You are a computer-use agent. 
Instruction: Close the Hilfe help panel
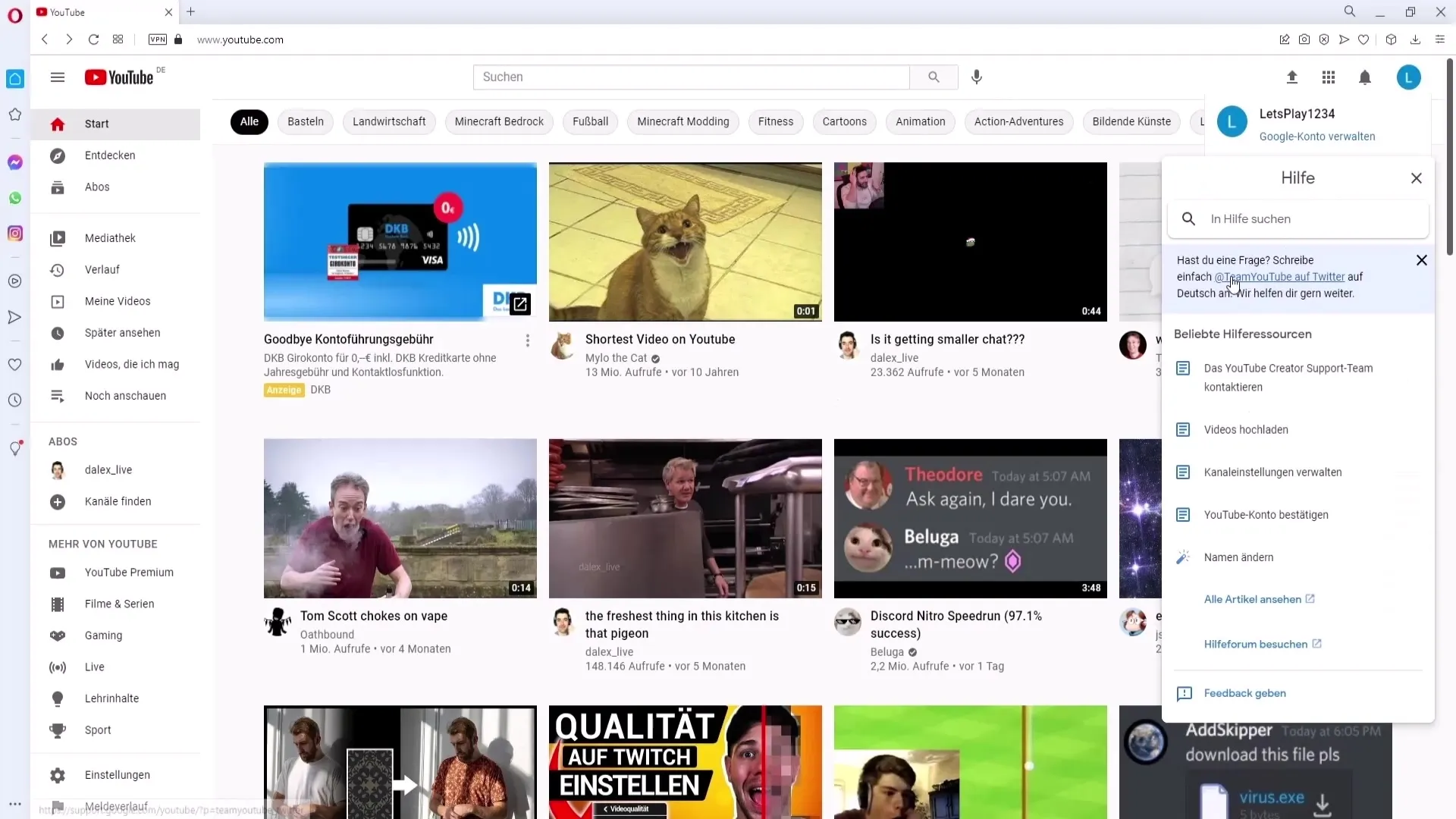[x=1417, y=178]
